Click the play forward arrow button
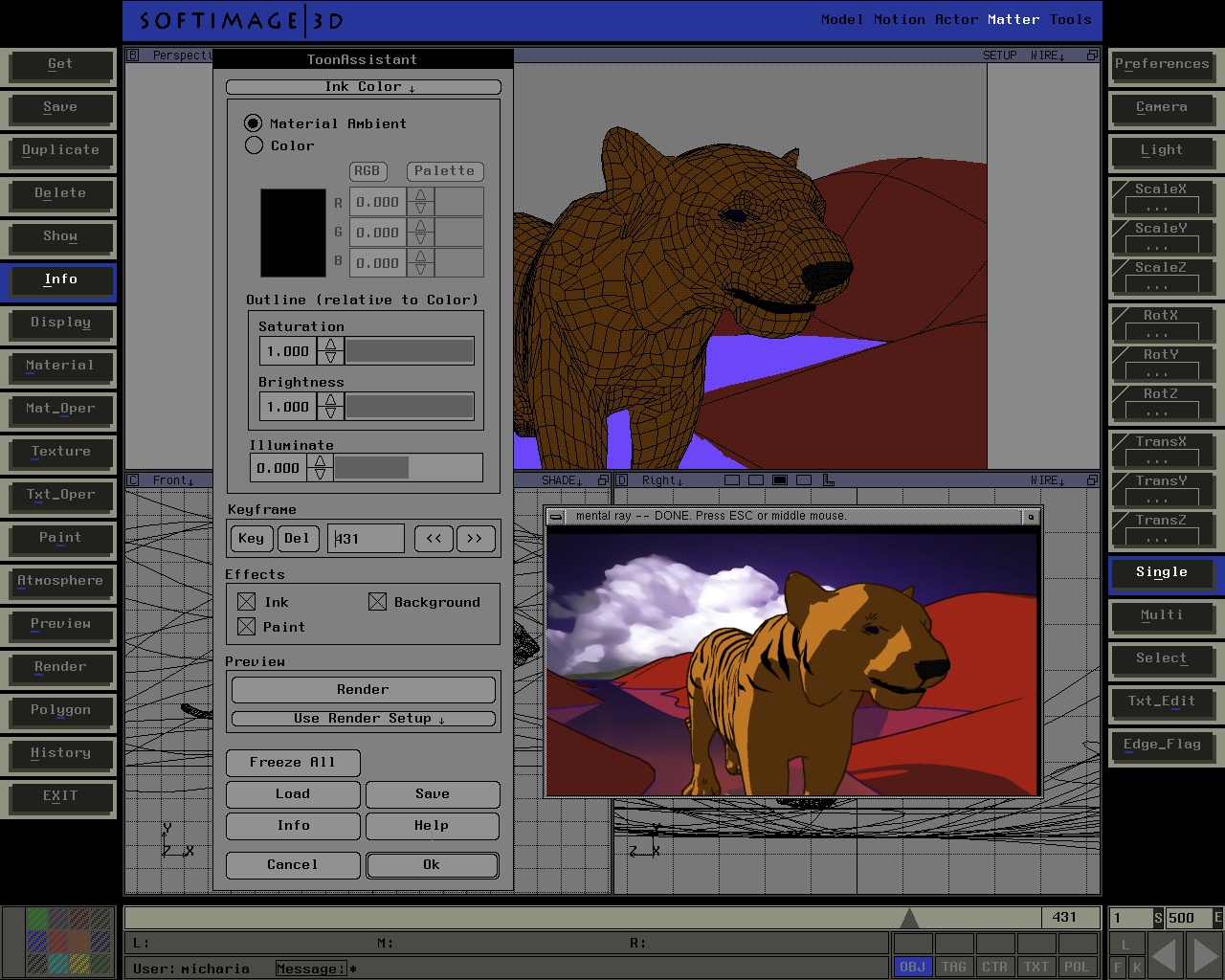1225x980 pixels. (1203, 955)
